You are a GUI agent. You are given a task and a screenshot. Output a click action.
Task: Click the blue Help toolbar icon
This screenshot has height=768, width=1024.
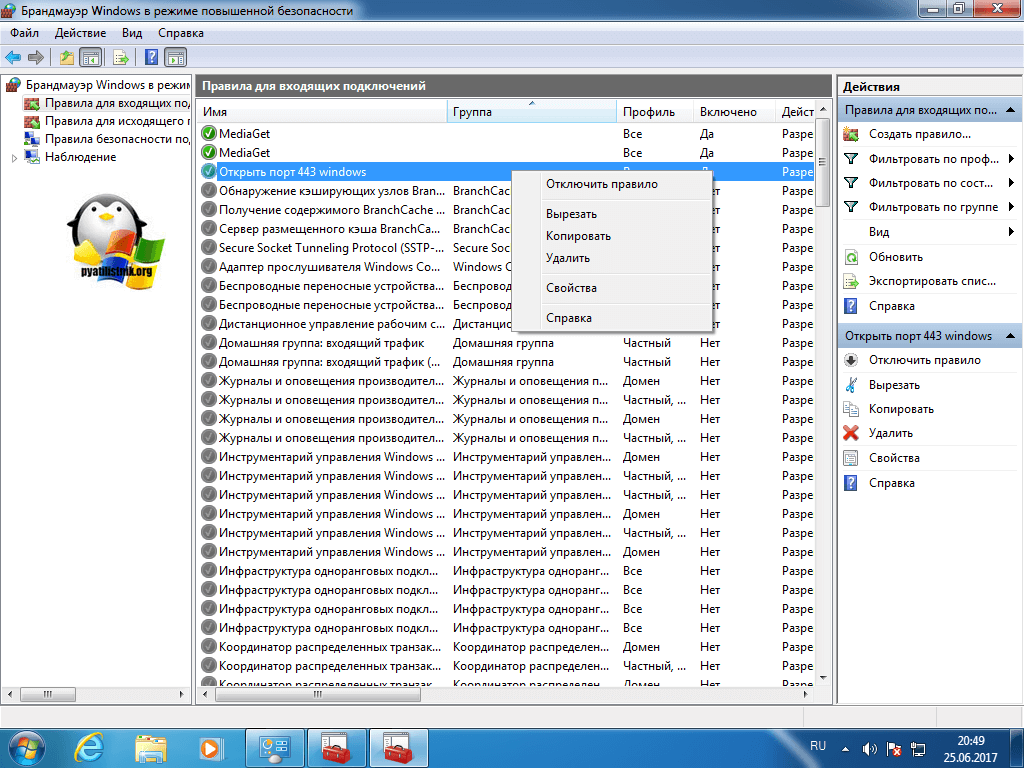coord(152,57)
